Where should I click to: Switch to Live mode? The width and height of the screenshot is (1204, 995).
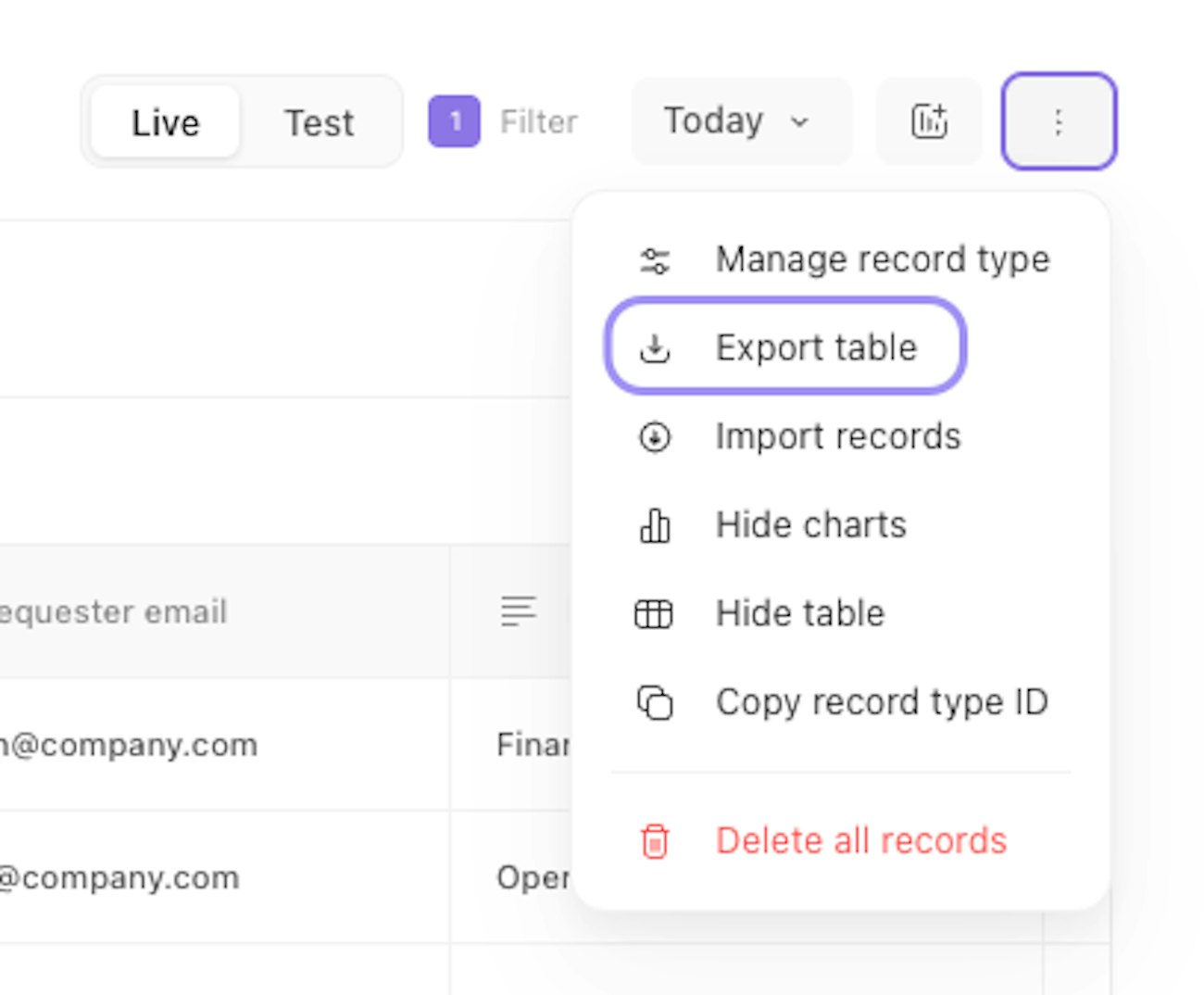[x=166, y=122]
